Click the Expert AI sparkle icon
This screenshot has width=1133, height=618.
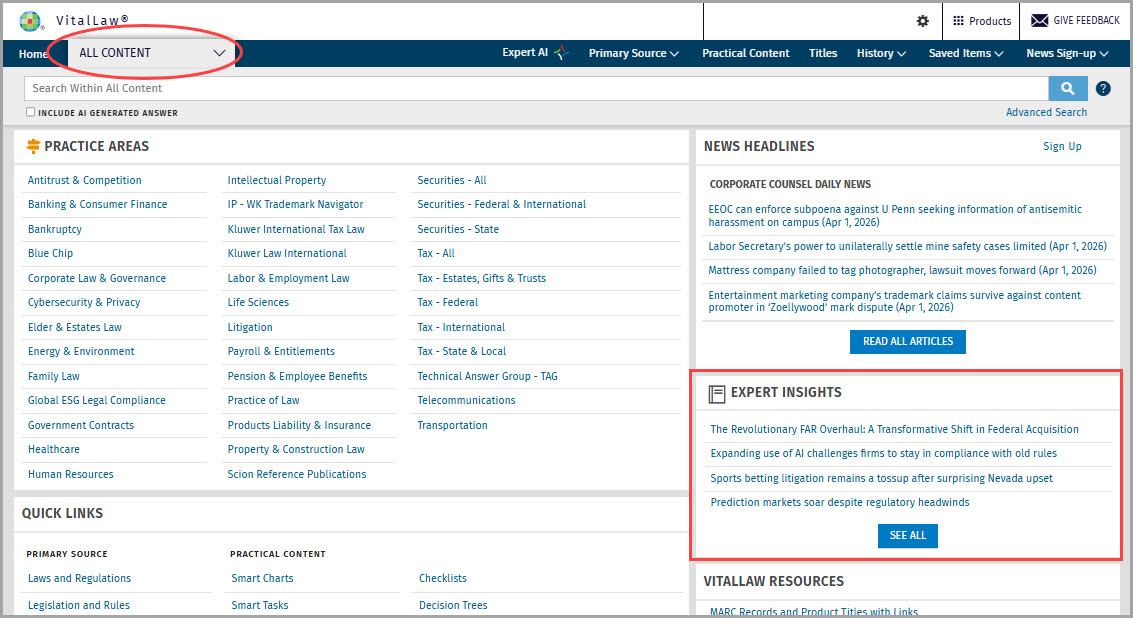point(561,53)
